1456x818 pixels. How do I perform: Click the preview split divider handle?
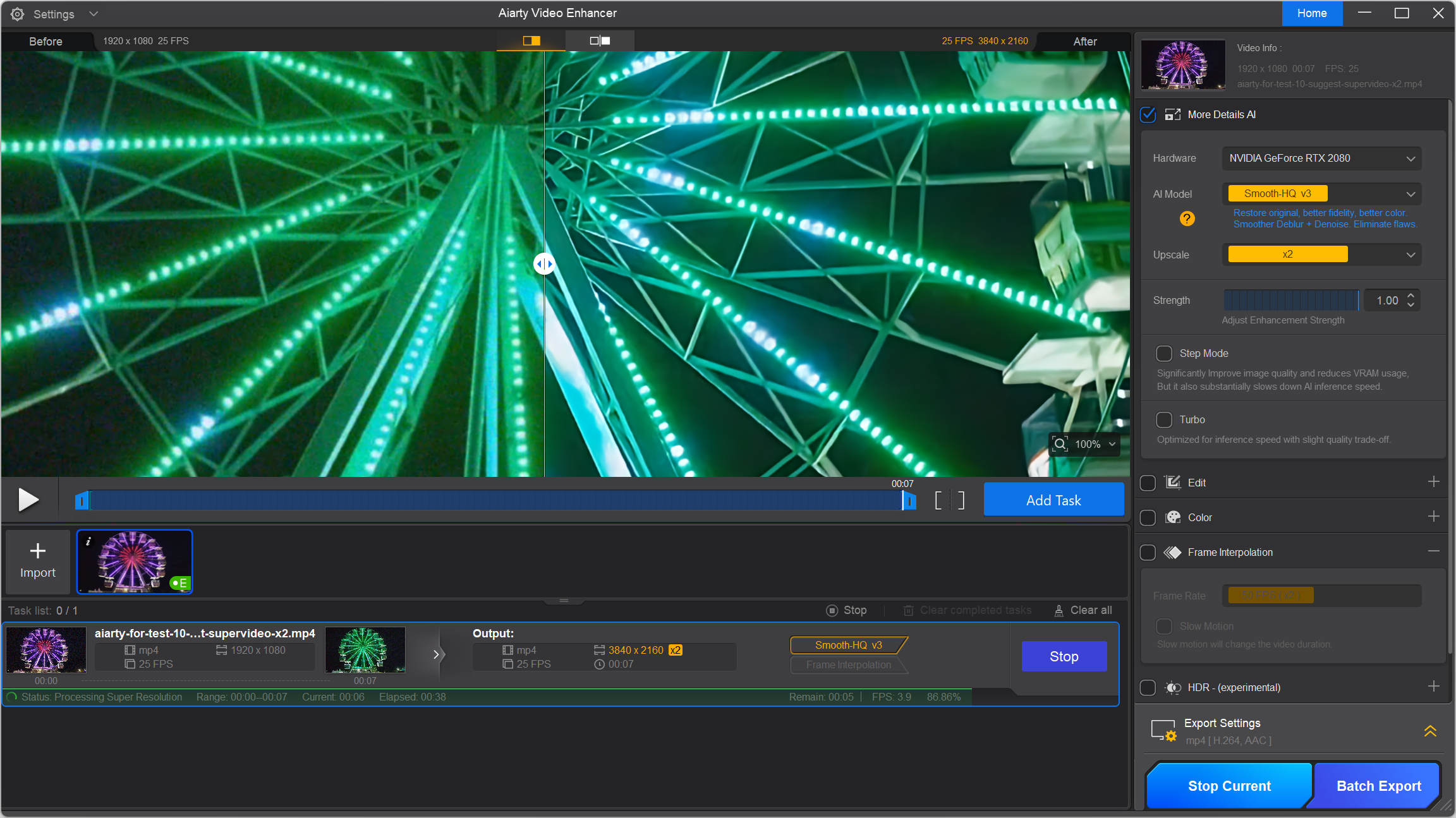544,263
